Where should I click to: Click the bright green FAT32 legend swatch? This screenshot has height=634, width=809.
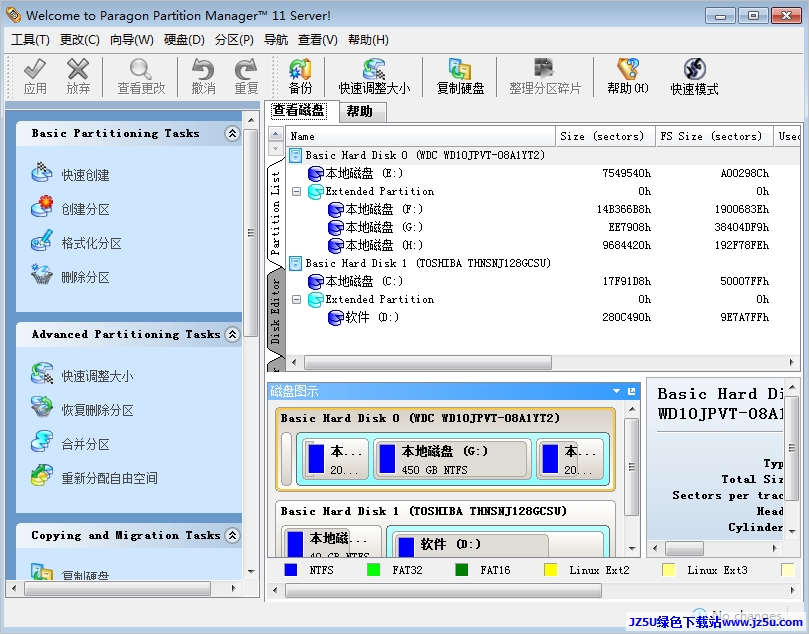(373, 570)
